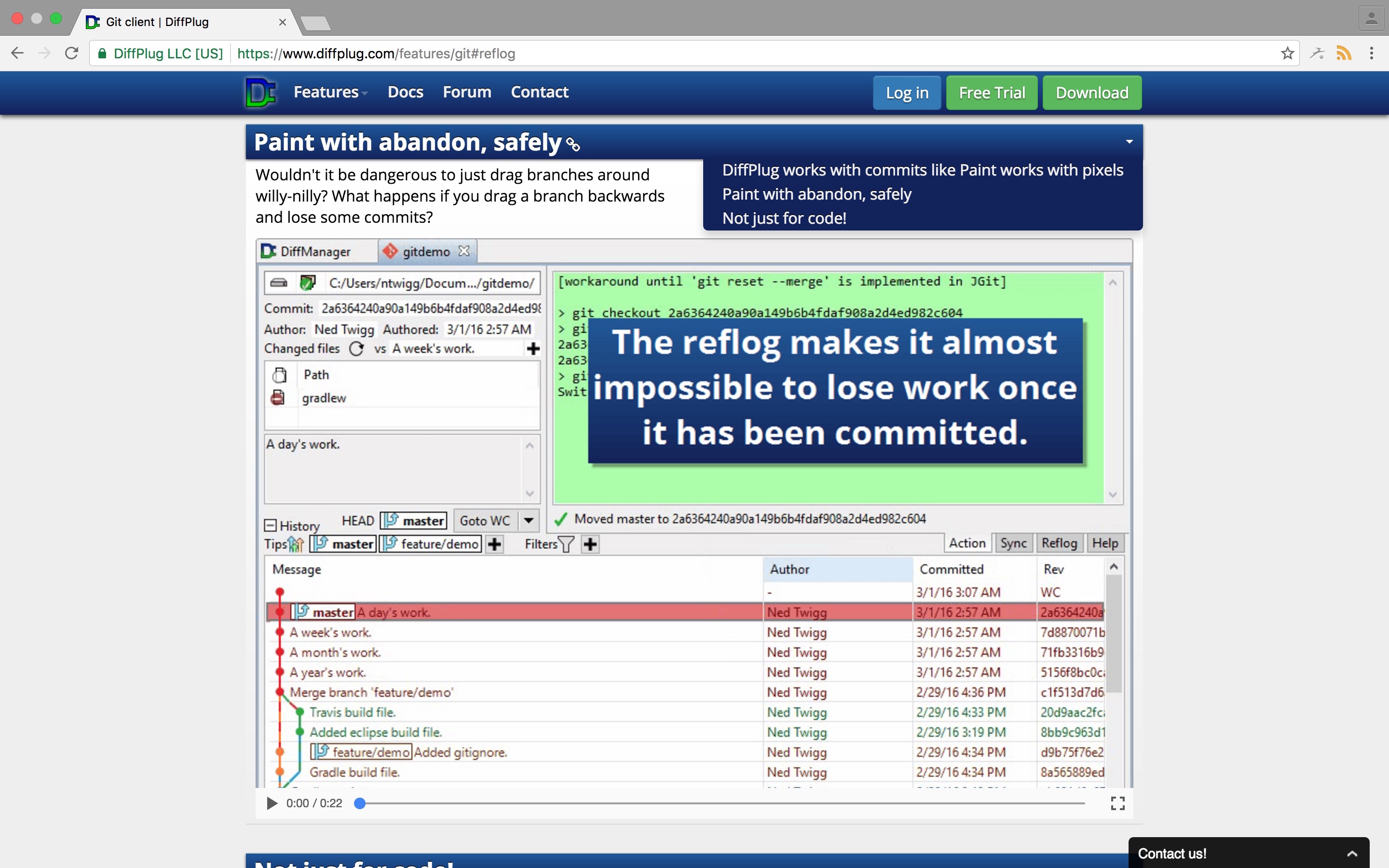Open the Goto WC dropdown arrow
This screenshot has height=868, width=1389.
coord(529,521)
